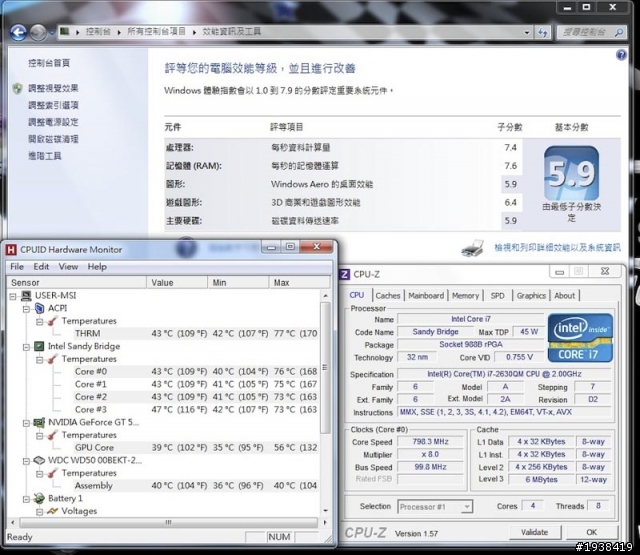The width and height of the screenshot is (640, 555).
Task: Switch to the Mainboard tab in CPU-Z
Action: point(426,295)
